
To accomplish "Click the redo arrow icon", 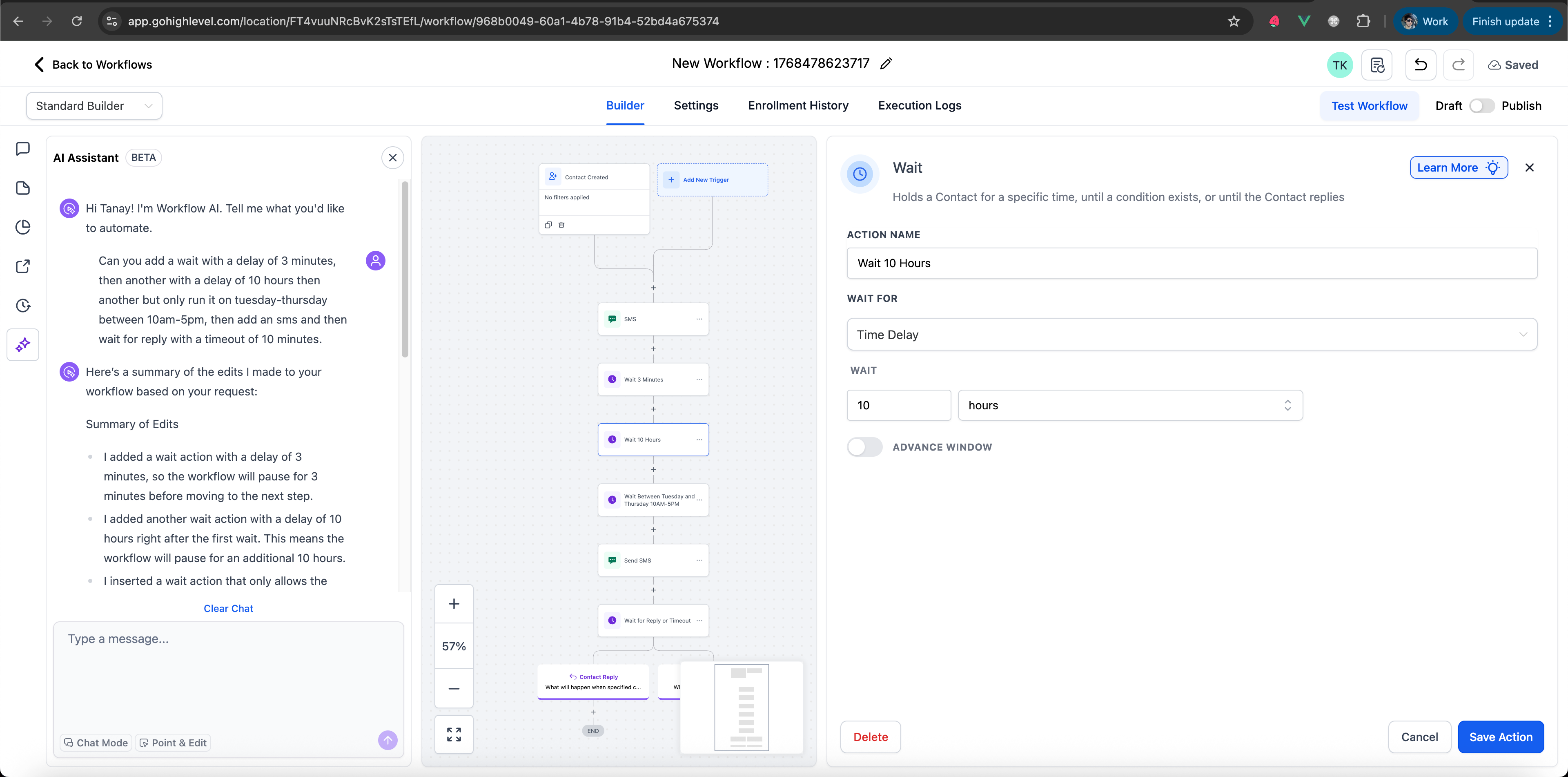I will click(1458, 65).
